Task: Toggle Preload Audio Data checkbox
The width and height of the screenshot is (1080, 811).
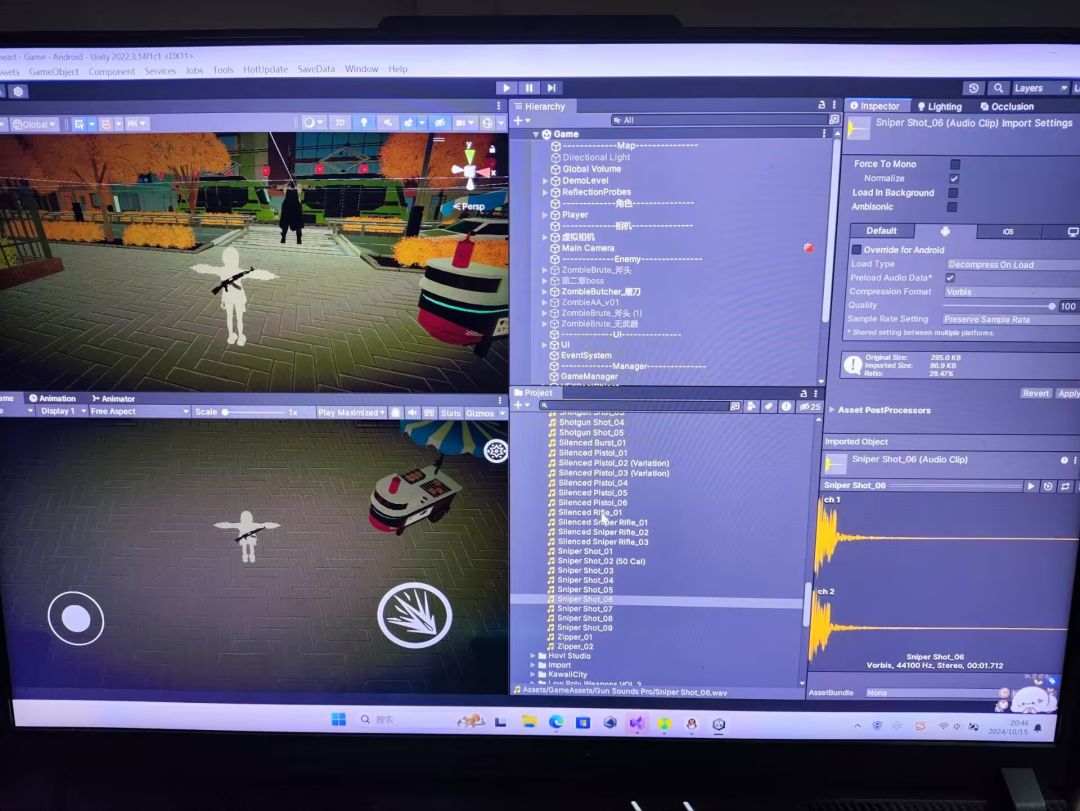Action: pyautogui.click(x=951, y=278)
